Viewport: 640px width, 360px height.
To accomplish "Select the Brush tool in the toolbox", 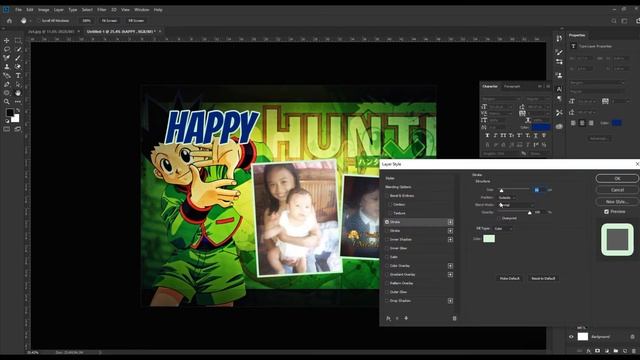I will pos(18,58).
